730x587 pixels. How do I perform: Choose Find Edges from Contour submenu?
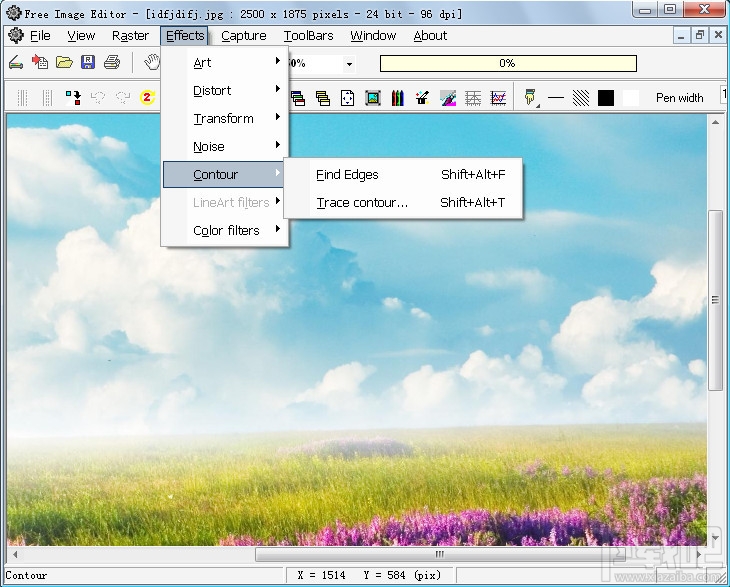403,175
